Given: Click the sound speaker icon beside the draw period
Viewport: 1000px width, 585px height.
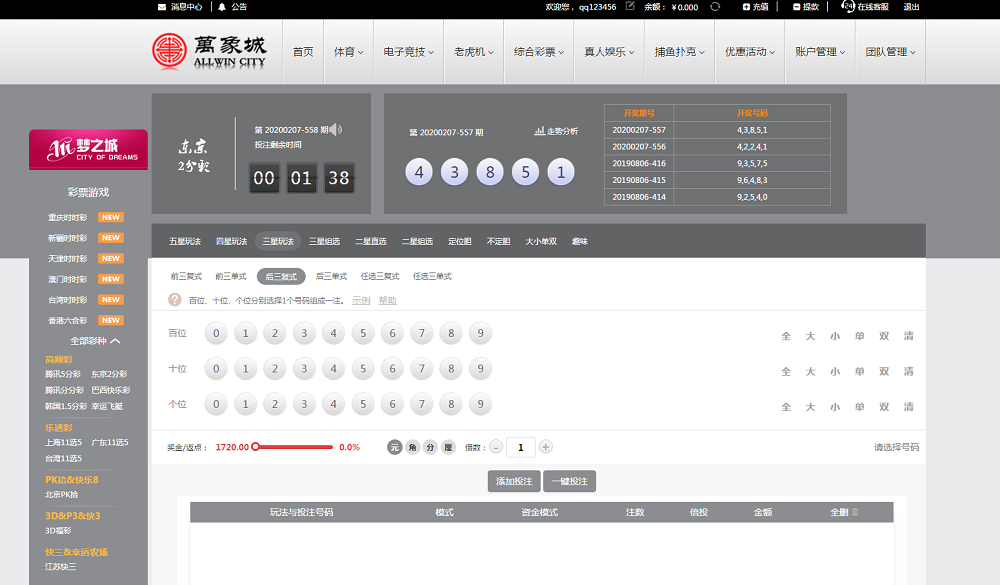Looking at the screenshot, I should [x=336, y=129].
